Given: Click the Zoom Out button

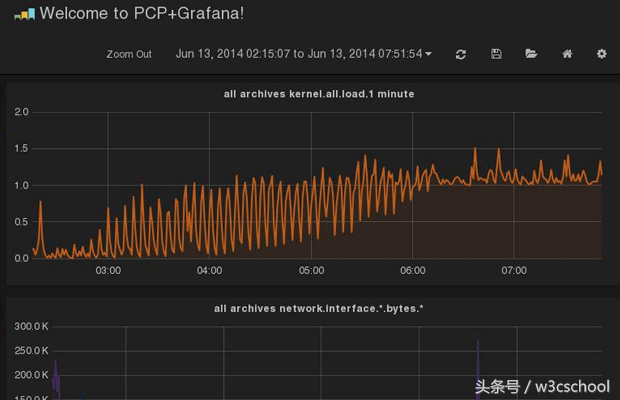Looking at the screenshot, I should pos(129,54).
